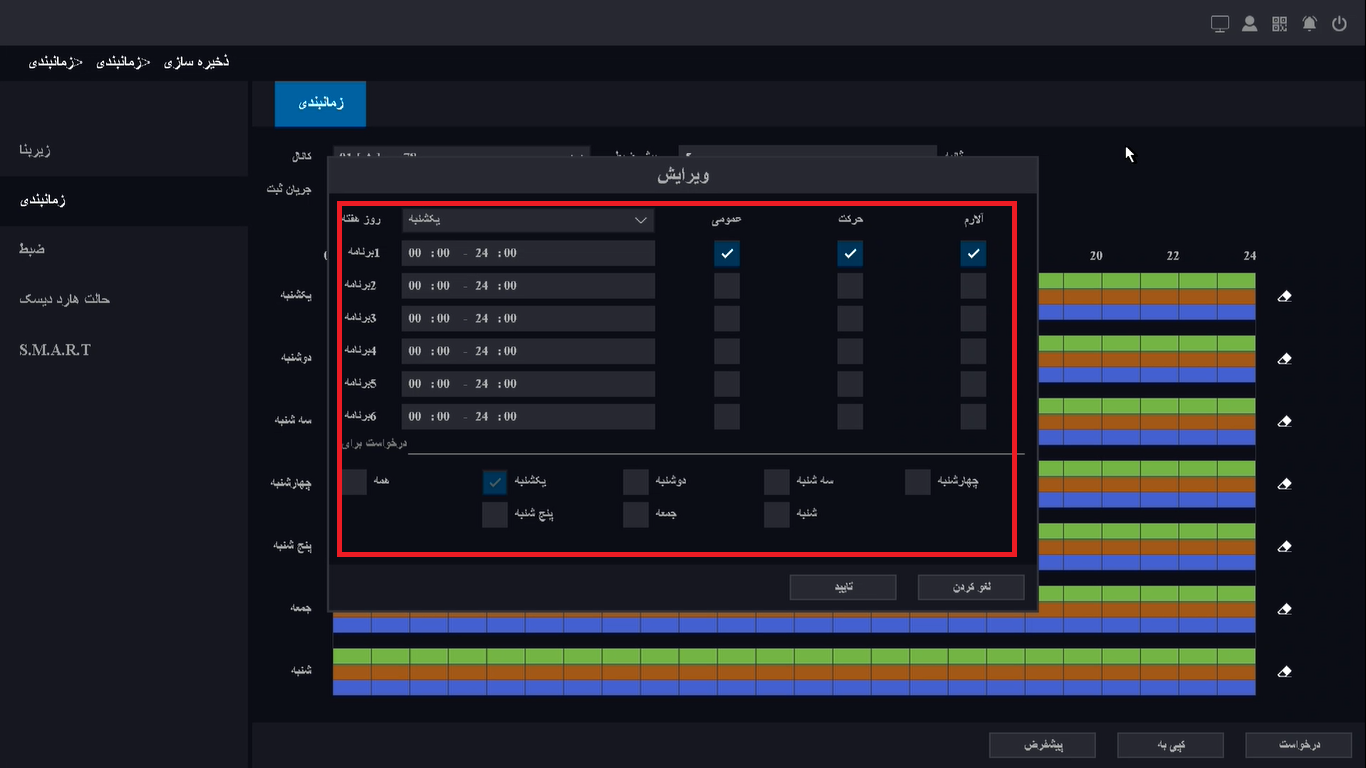
Task: Click the پیشفرض default button
Action: tap(1042, 745)
